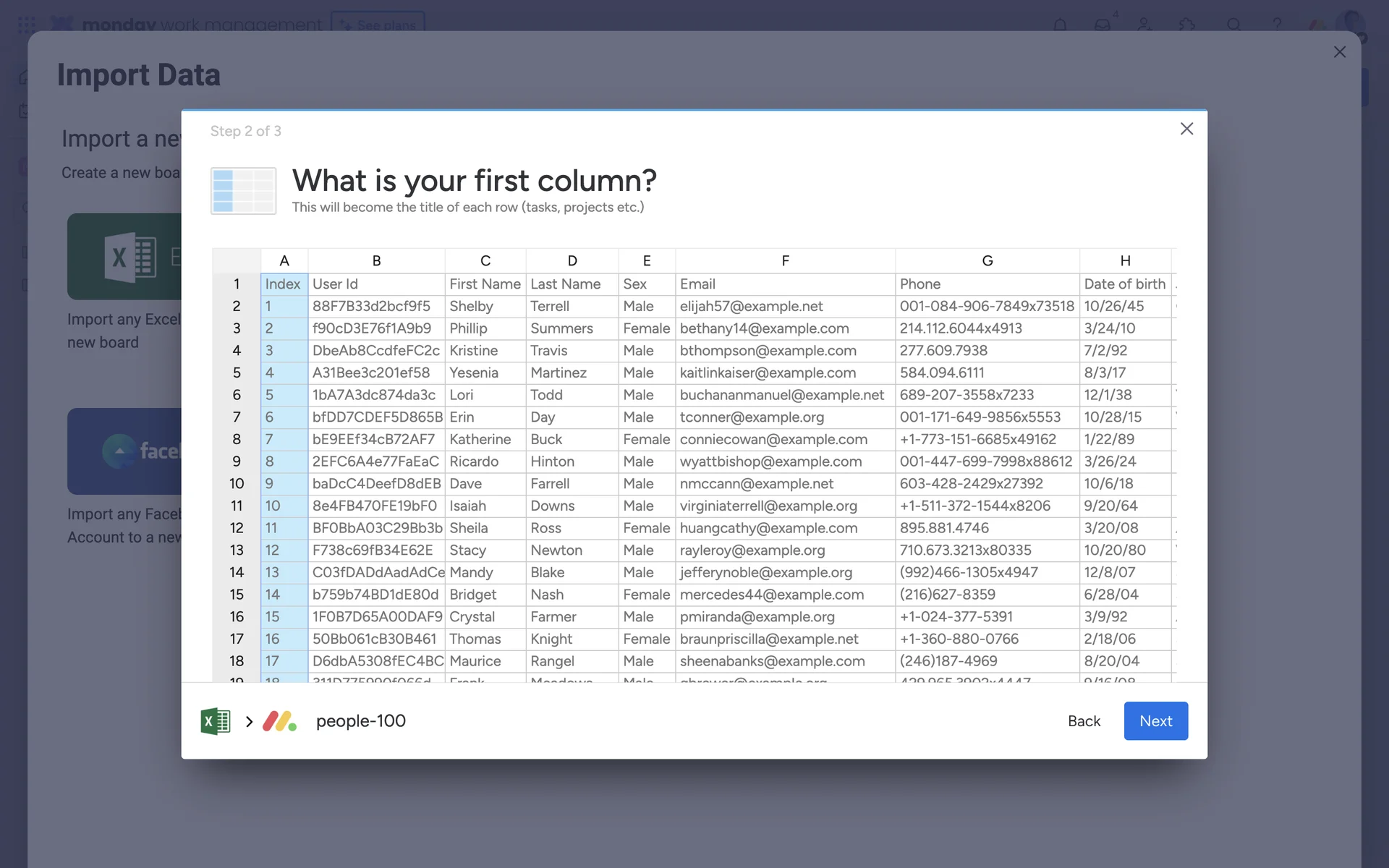Click the table illustration icon beside heading
The width and height of the screenshot is (1389, 868).
pyautogui.click(x=243, y=191)
